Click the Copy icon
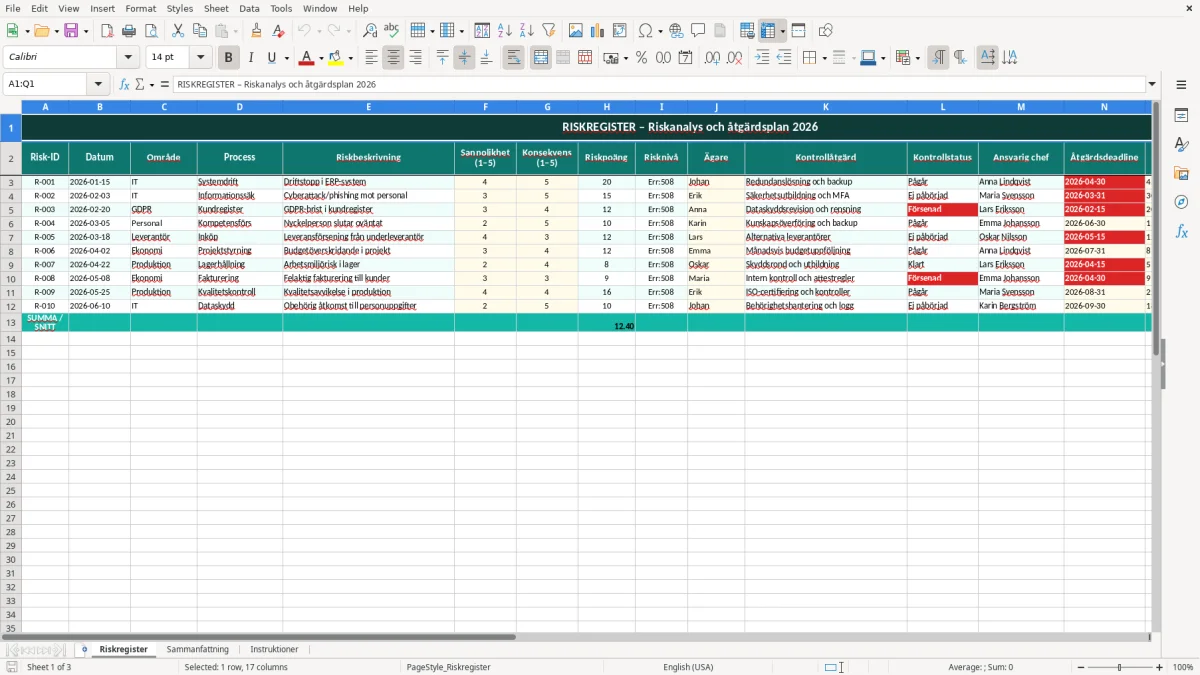The height and width of the screenshot is (675, 1200). 200,31
